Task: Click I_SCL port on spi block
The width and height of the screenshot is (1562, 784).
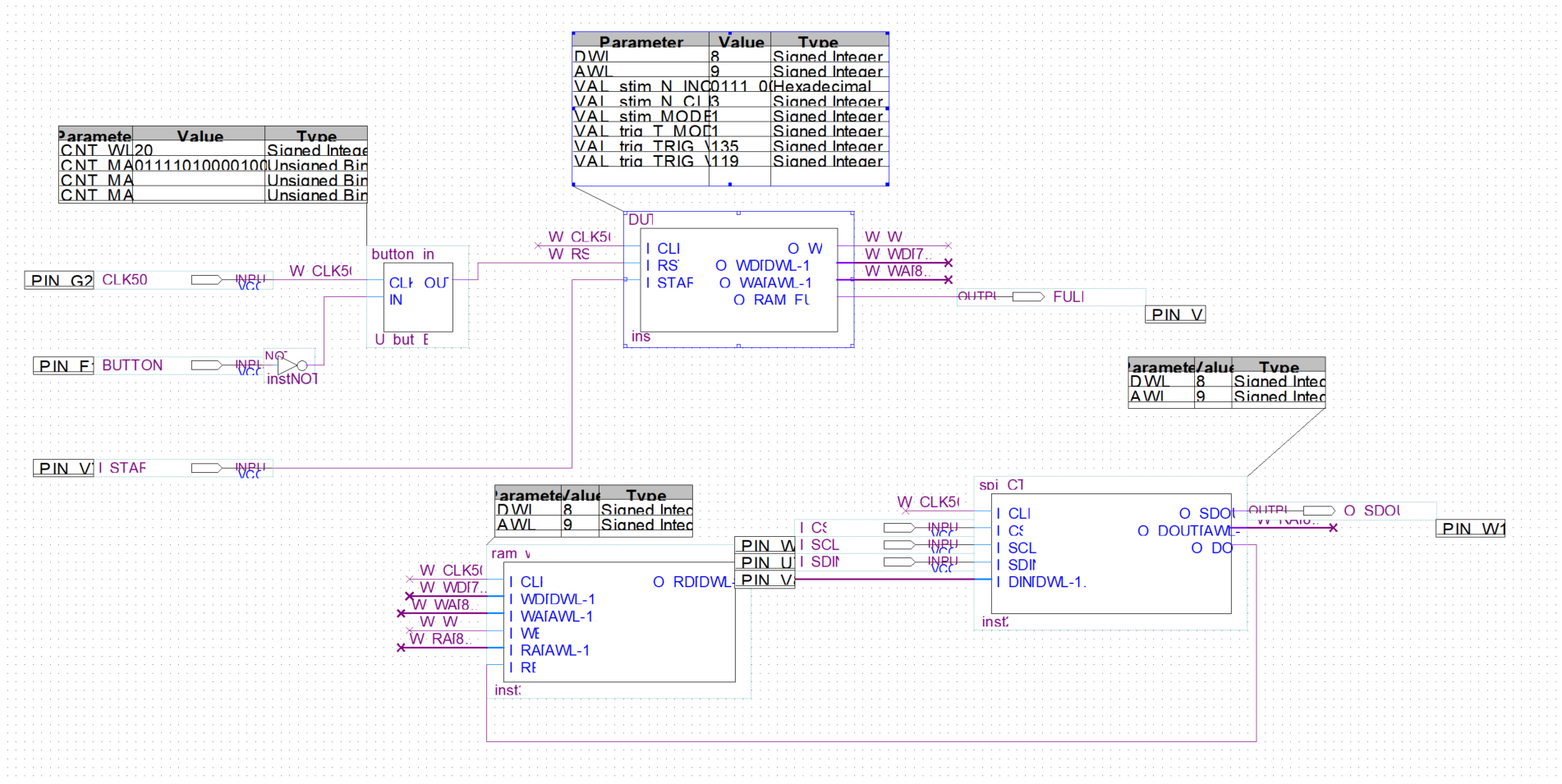Action: (x=1017, y=548)
